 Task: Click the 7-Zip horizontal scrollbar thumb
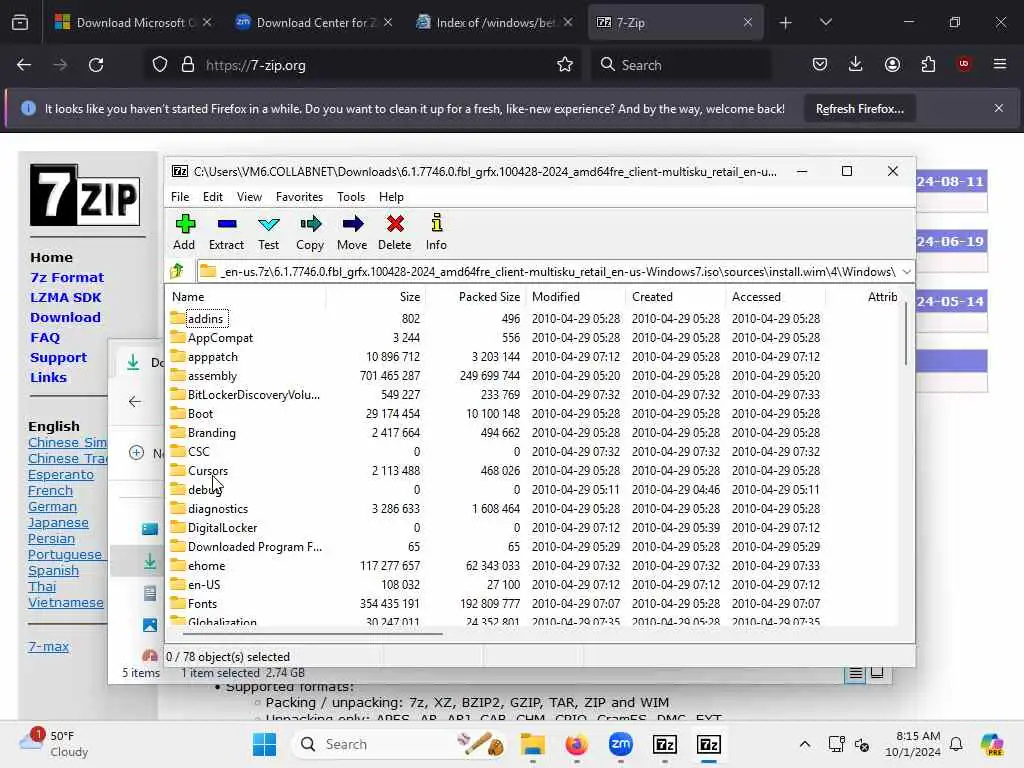click(x=312, y=633)
